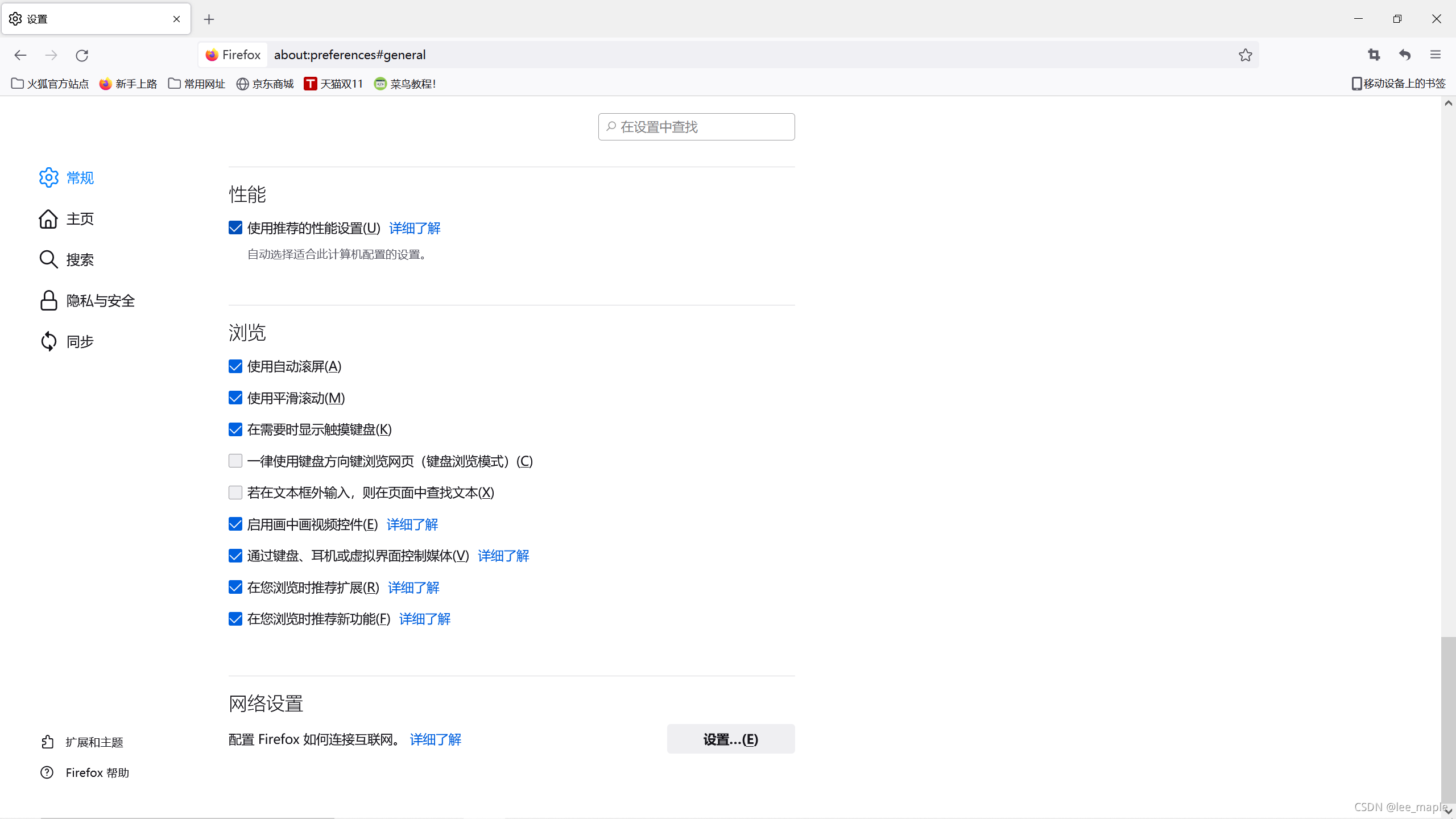1456x819 pixels.
Task: Click the reload page icon
Action: coord(82,55)
